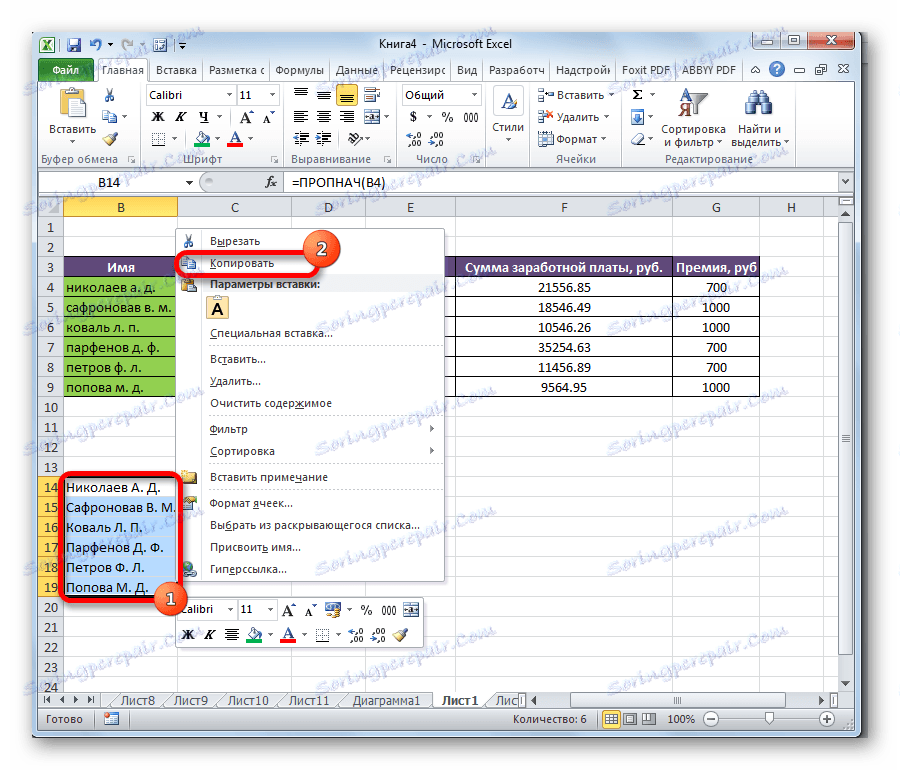Viewport: 900px width, 770px height.
Task: Click the formula bar input field
Action: pos(562,182)
